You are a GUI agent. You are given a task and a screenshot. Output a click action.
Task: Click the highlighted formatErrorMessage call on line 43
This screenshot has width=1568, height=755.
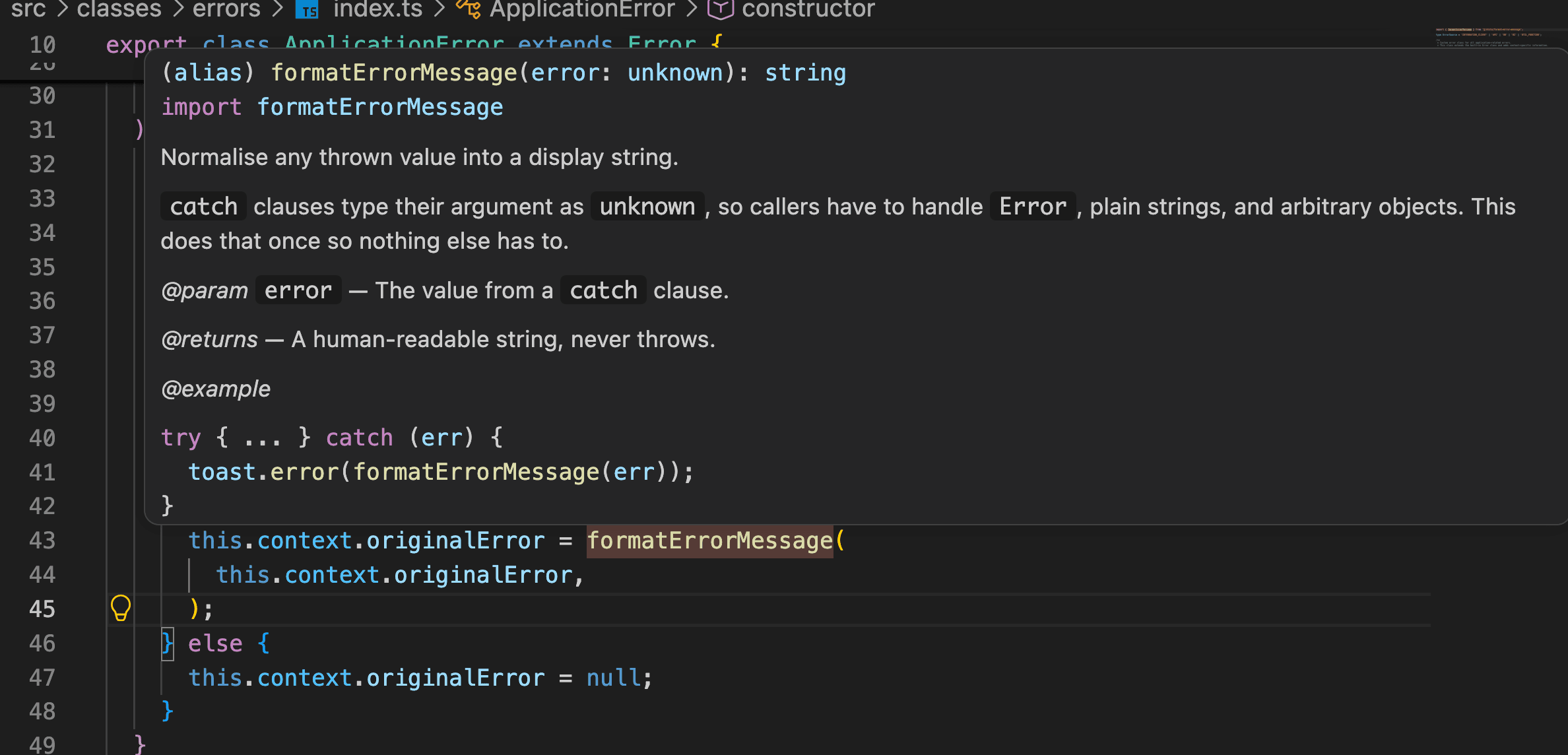tap(709, 541)
